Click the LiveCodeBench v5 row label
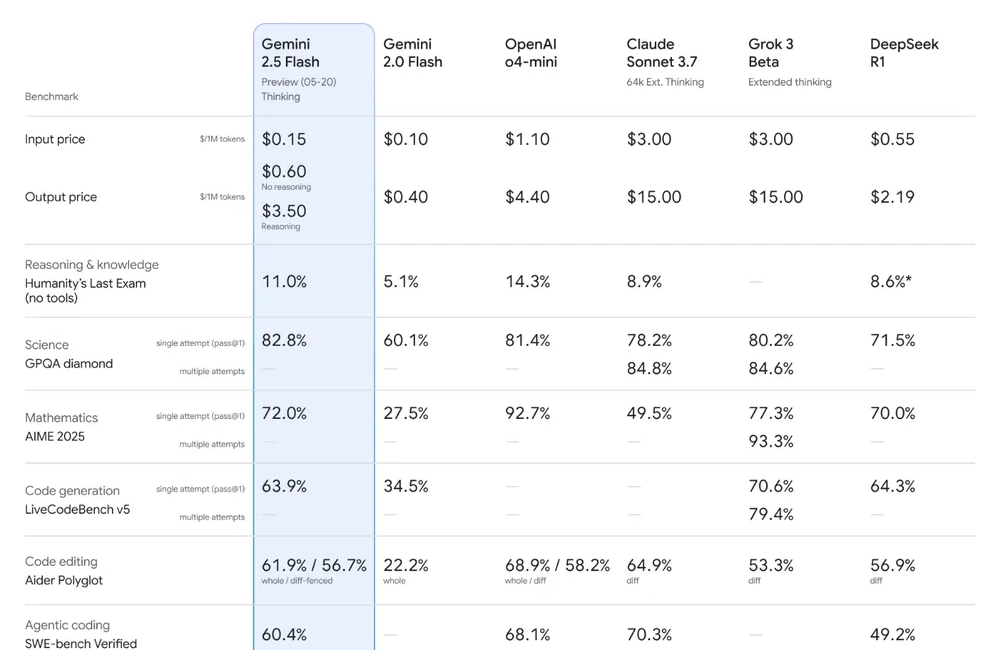 click(x=77, y=509)
